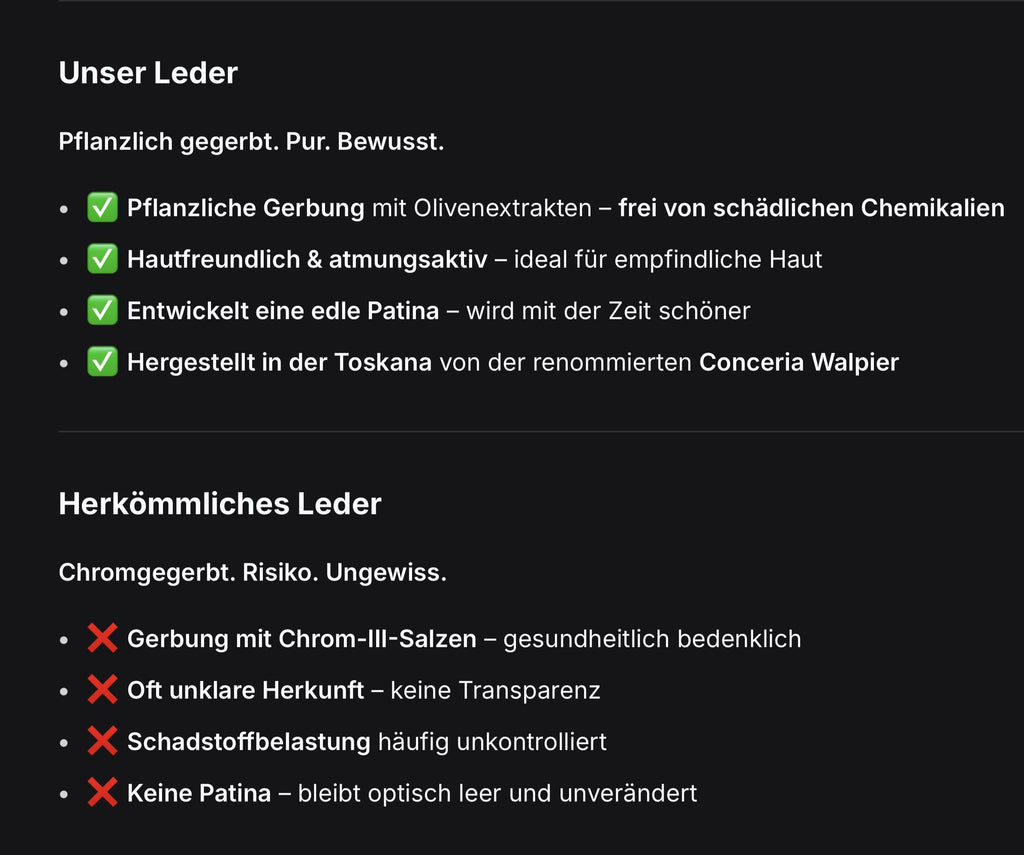Click text 'häufig unkontrolliert'
This screenshot has width=1024, height=855.
click(492, 742)
